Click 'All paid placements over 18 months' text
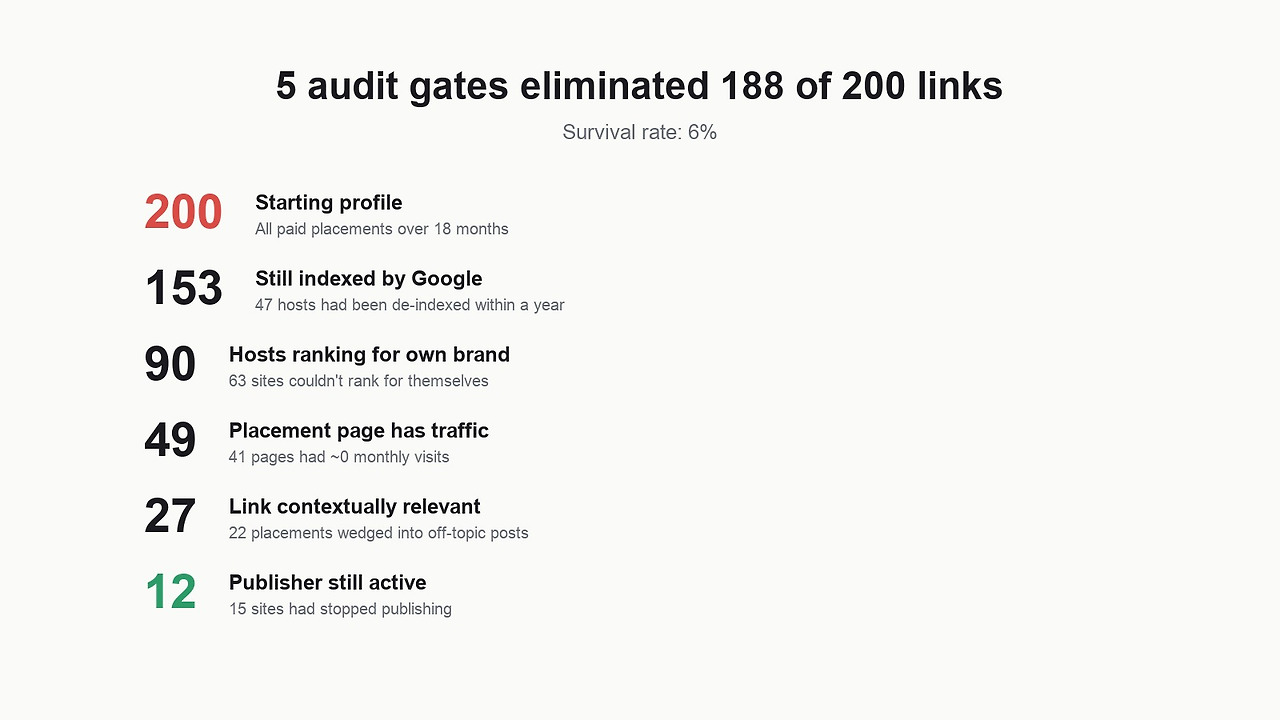 click(381, 229)
